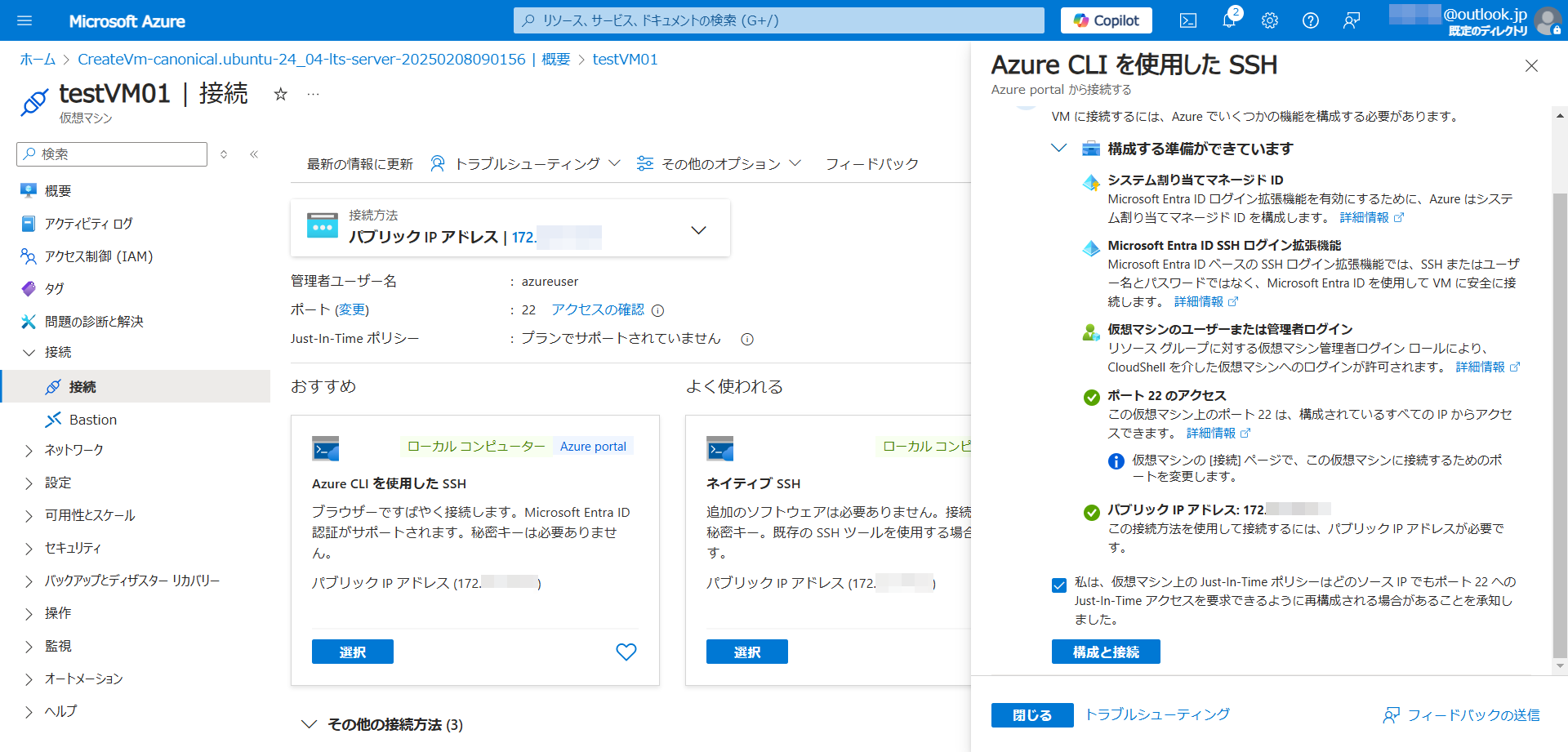Click info icon next to Just-In-Time policy
This screenshot has height=752, width=1568.
coord(746,339)
